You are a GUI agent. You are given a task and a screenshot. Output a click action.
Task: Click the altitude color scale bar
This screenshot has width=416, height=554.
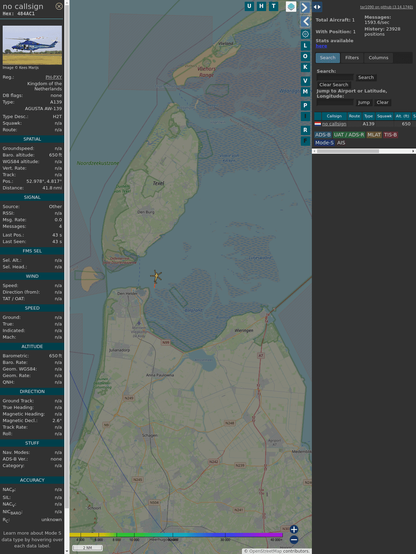(x=176, y=535)
